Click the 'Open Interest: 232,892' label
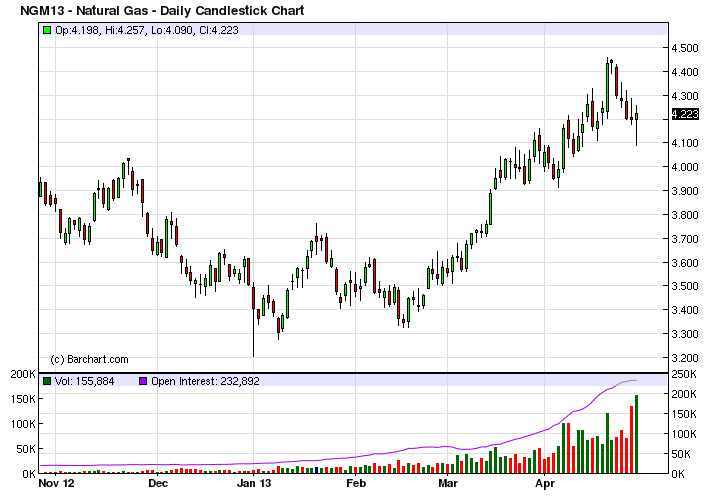The height and width of the screenshot is (502, 726). click(205, 381)
